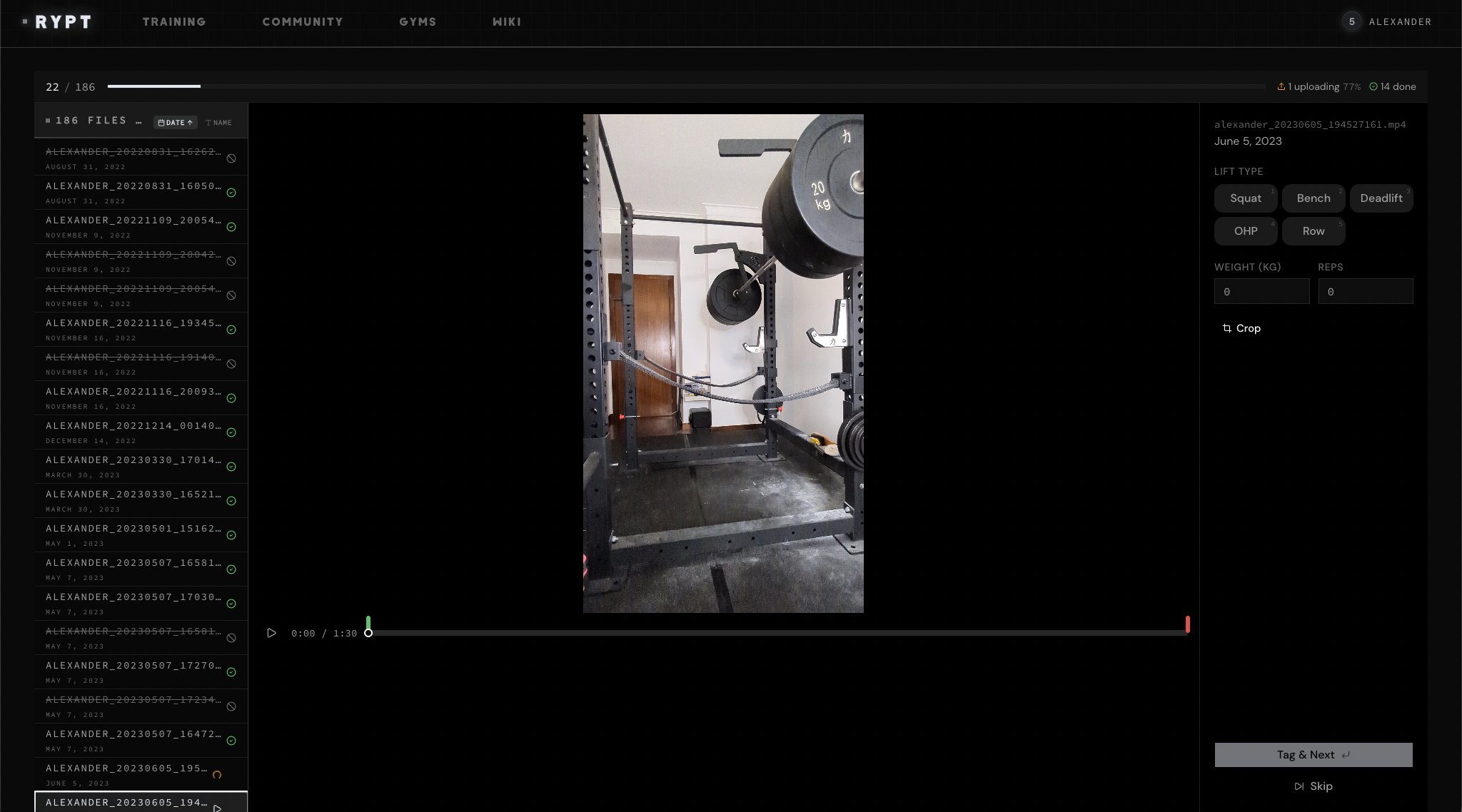The height and width of the screenshot is (812, 1462).
Task: Sort the file list by Date
Action: point(175,123)
